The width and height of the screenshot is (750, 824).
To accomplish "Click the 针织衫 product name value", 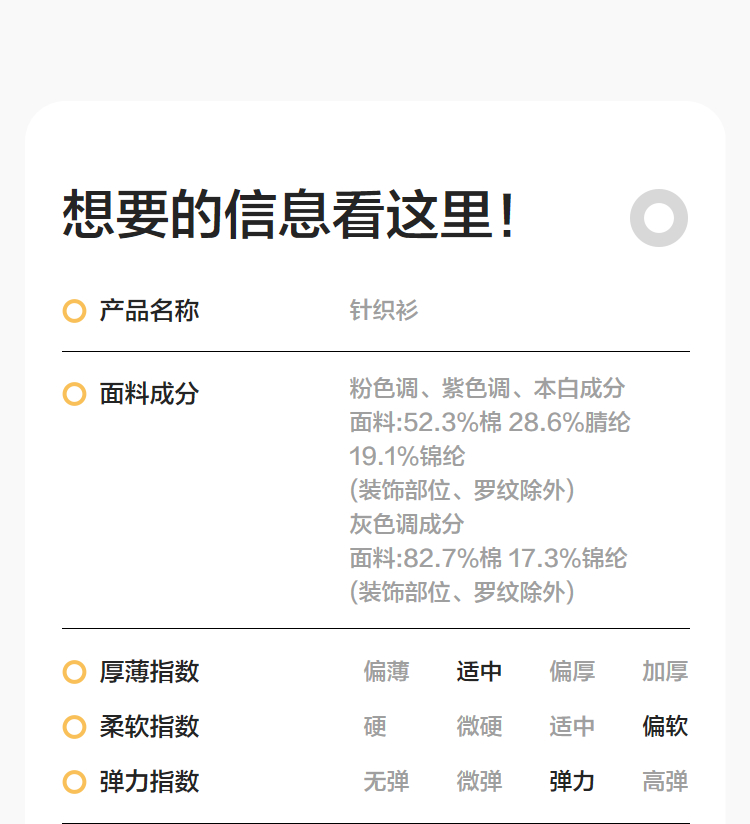I will coord(383,311).
